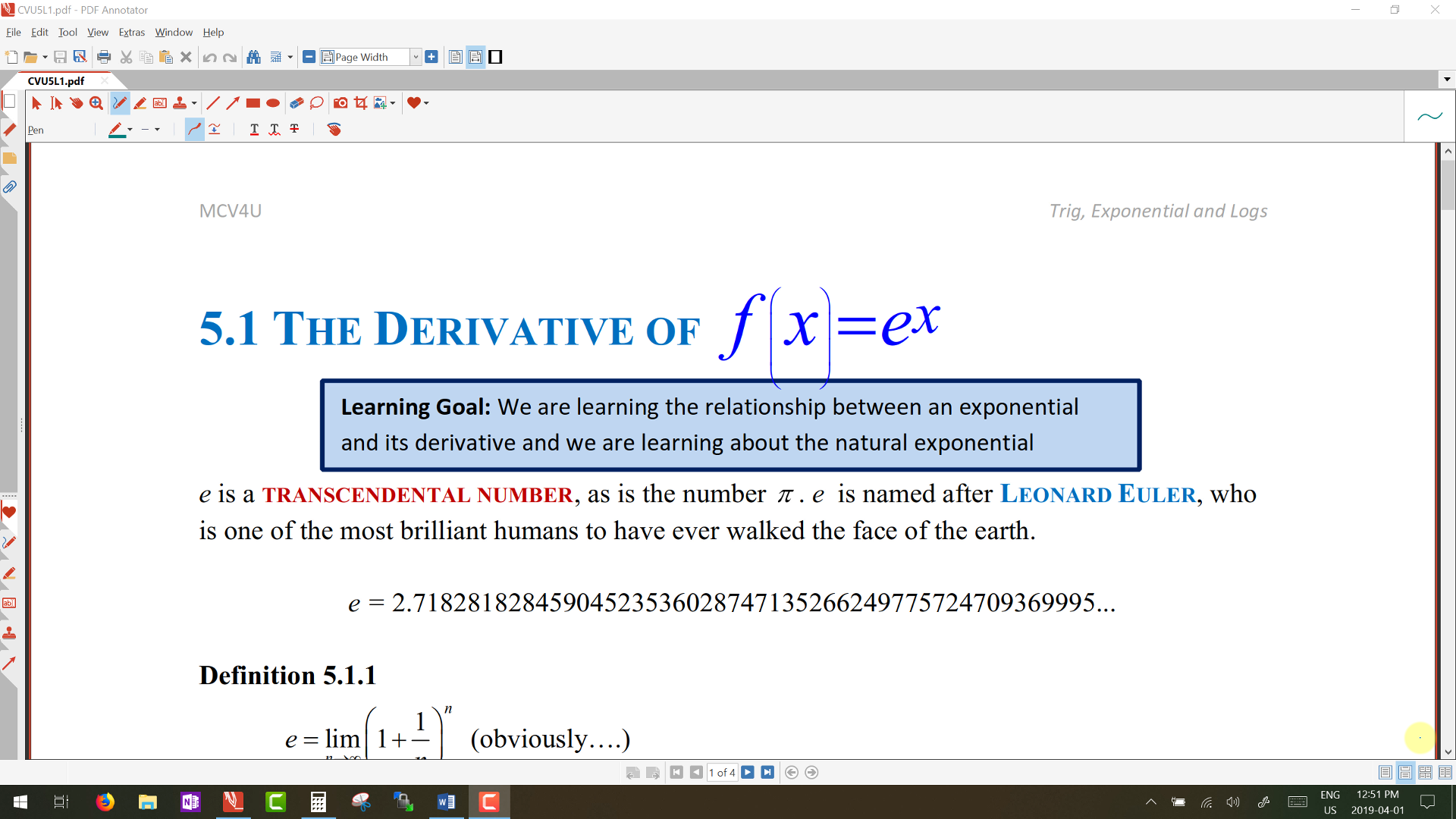Jump to the last page
This screenshot has width=1456, height=819.
click(x=767, y=772)
